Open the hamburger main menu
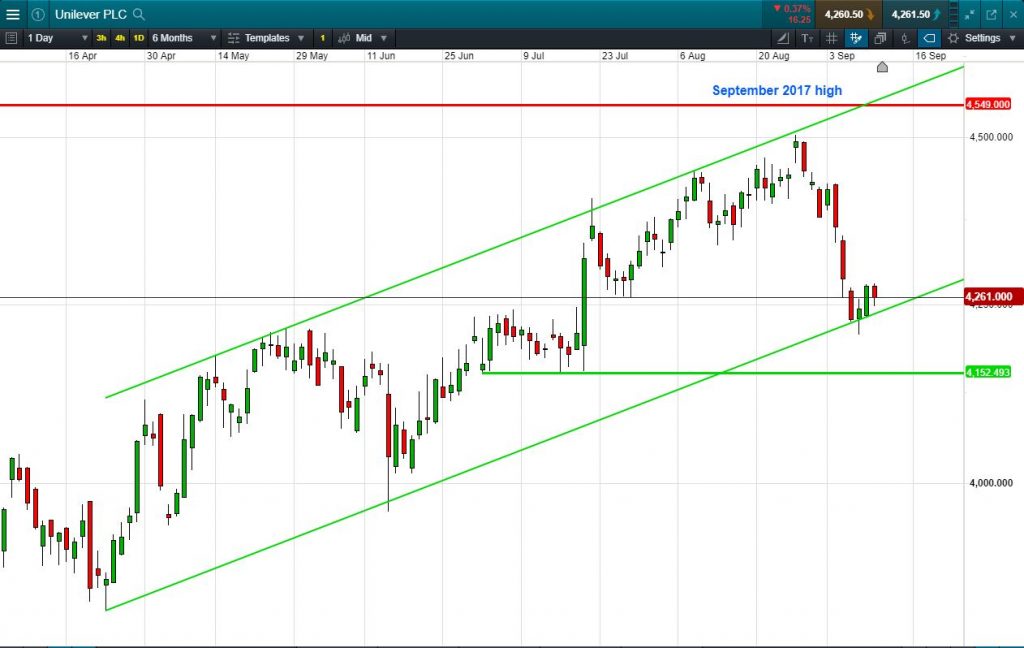This screenshot has height=648, width=1024. 12,14
